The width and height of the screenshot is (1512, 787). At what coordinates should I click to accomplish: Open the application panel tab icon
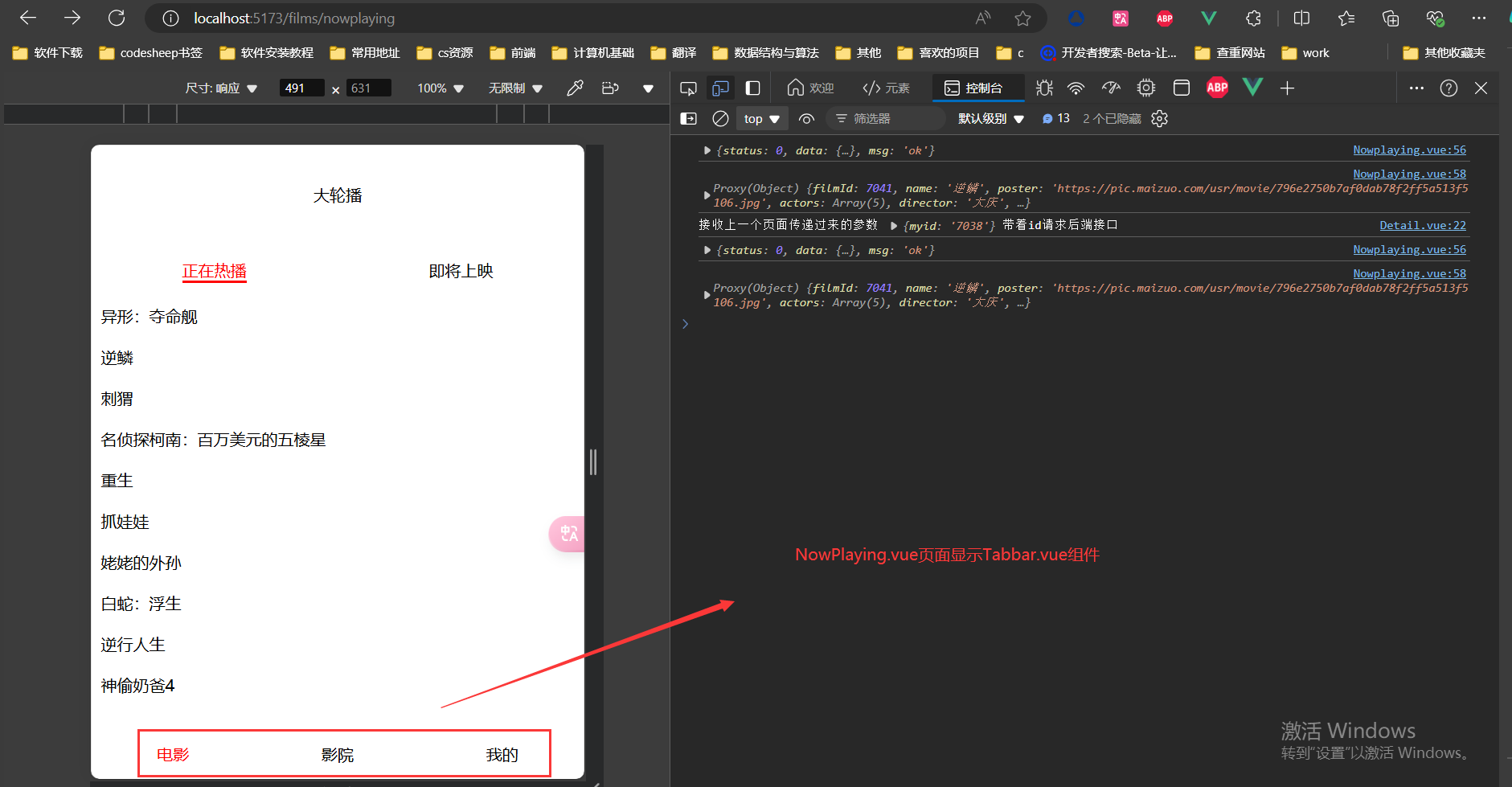(x=1182, y=88)
